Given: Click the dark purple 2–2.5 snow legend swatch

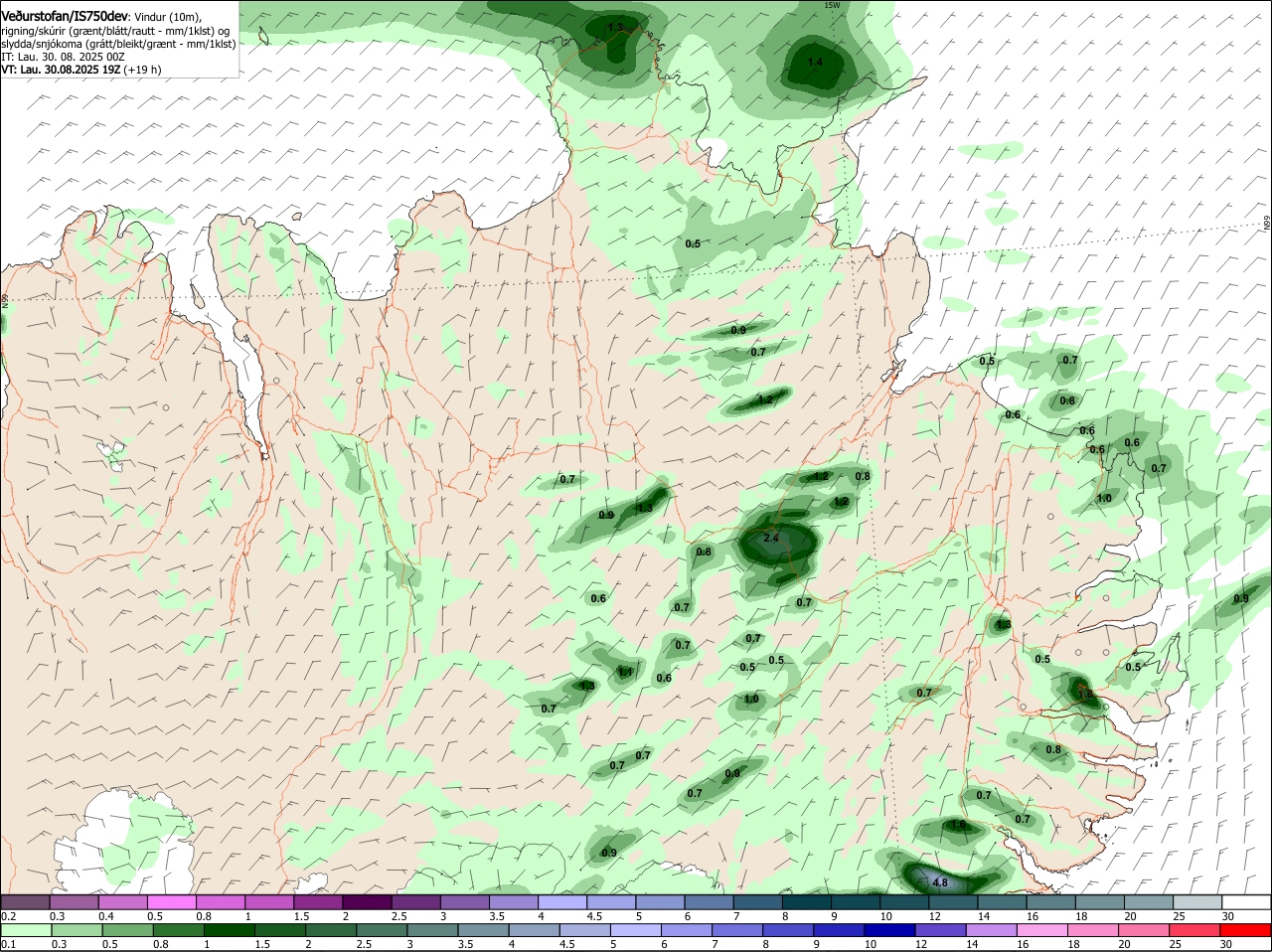Looking at the screenshot, I should click(366, 901).
